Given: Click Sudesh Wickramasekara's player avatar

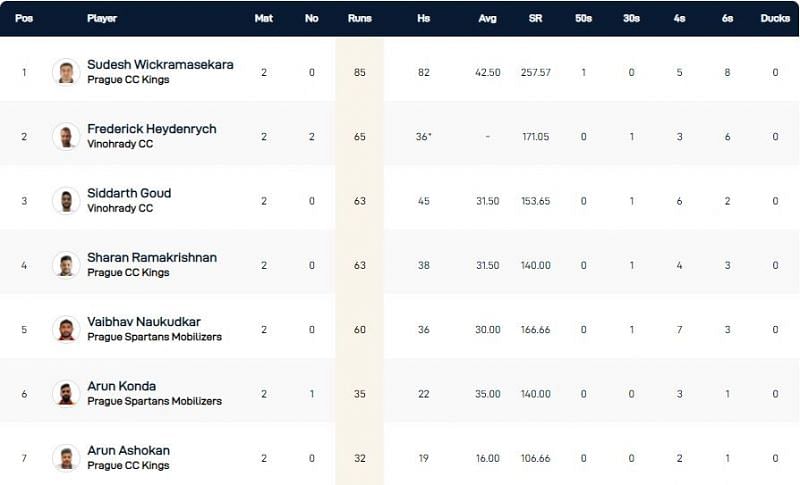Looking at the screenshot, I should pos(66,72).
